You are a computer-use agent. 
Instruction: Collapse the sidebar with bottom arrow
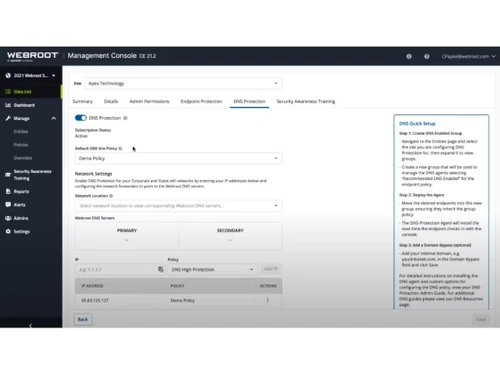31,325
